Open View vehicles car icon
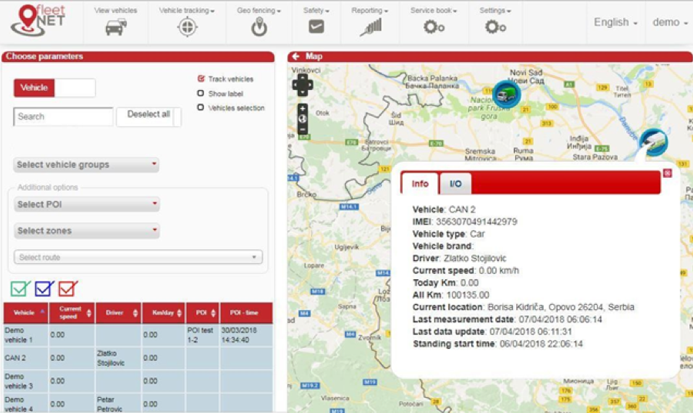Viewport: 693px width, 413px height. [116, 27]
